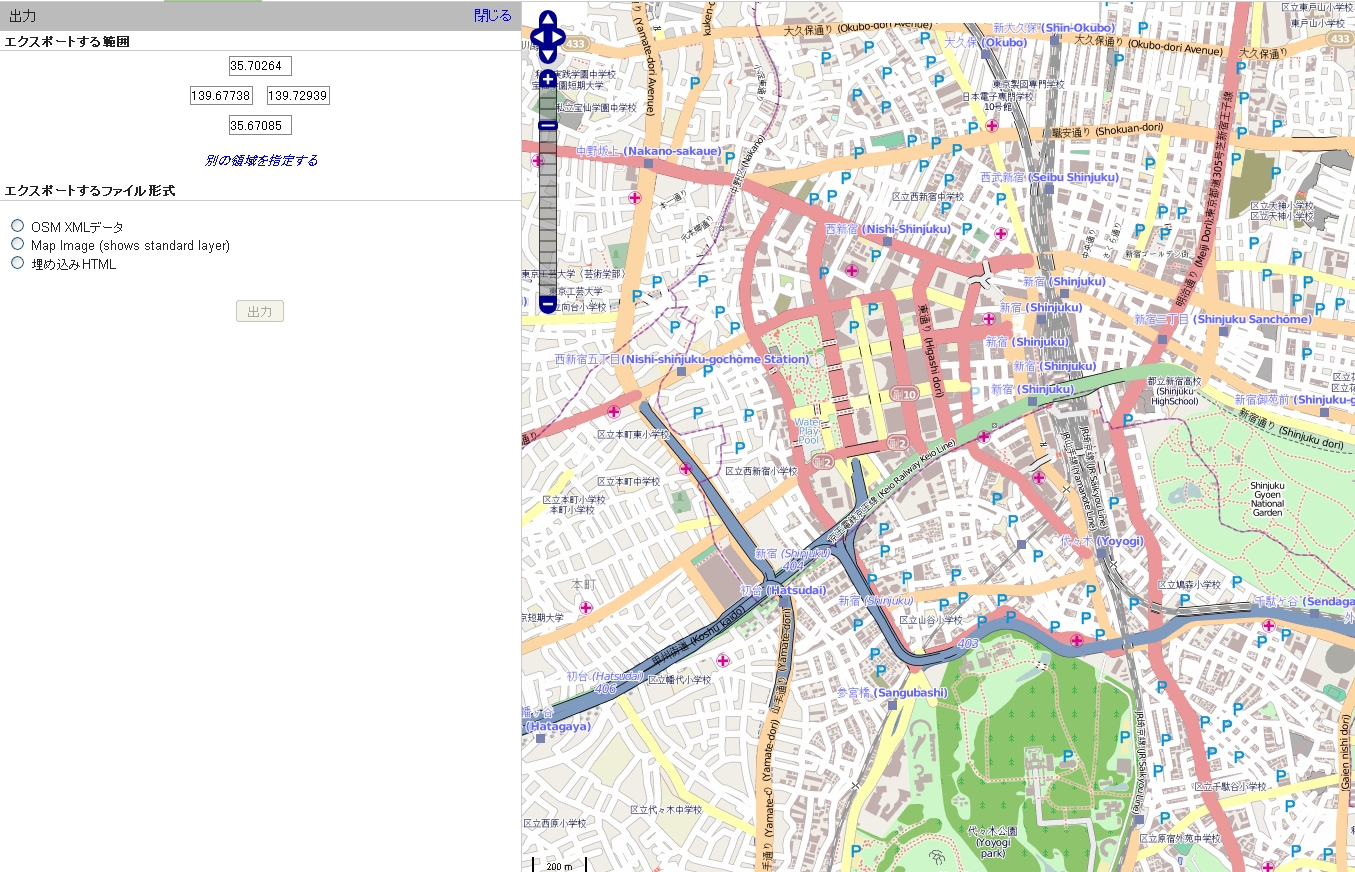Pan the map right with the arrow
This screenshot has width=1355, height=872.
[560, 38]
